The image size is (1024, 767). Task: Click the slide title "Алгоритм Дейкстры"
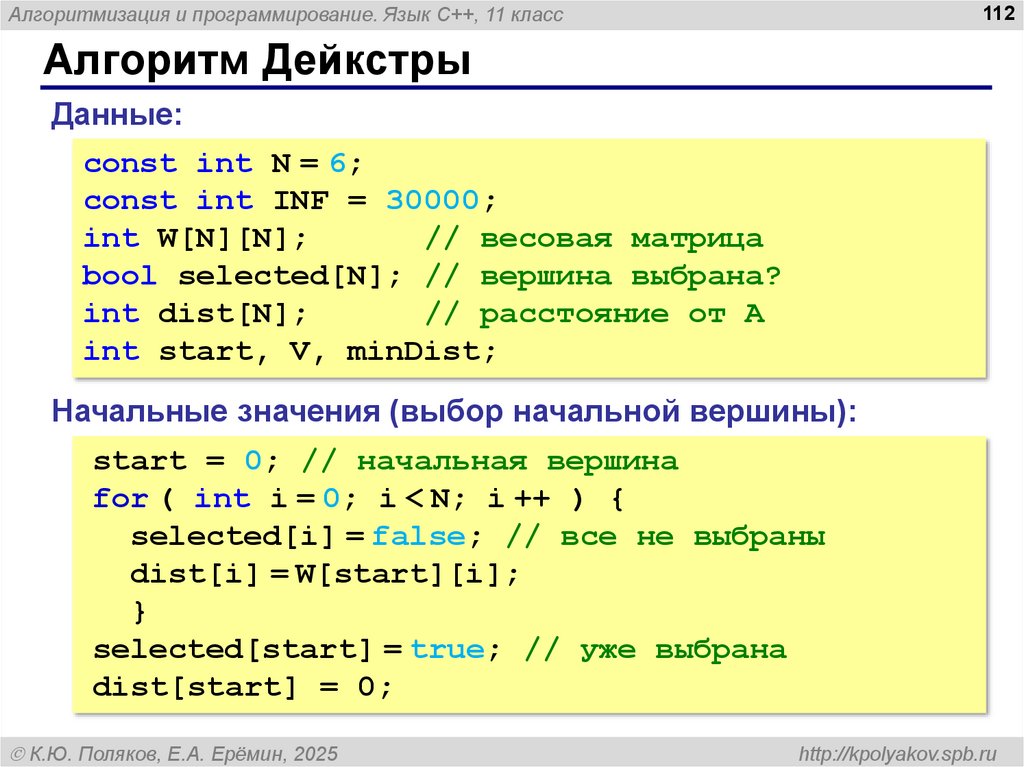pos(257,62)
